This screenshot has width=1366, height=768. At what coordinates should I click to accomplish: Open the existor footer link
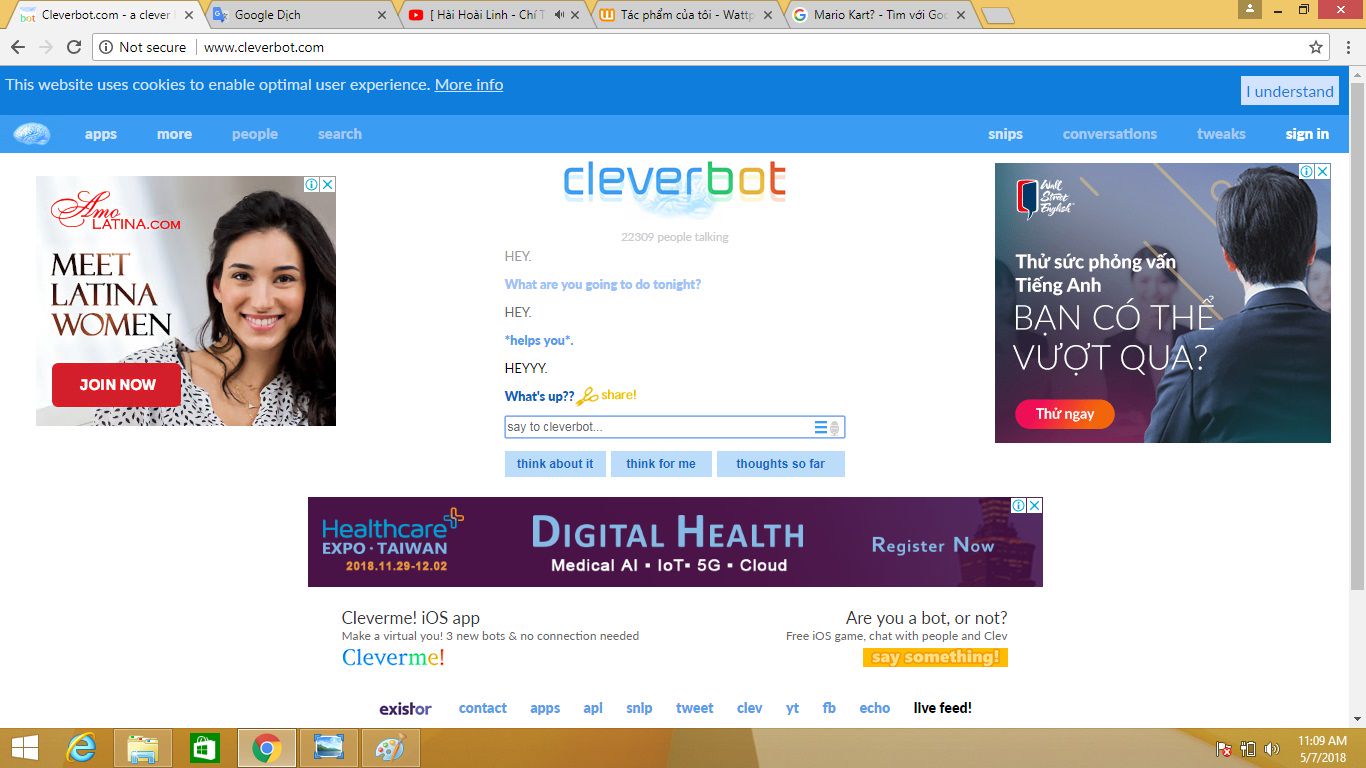pyautogui.click(x=405, y=708)
